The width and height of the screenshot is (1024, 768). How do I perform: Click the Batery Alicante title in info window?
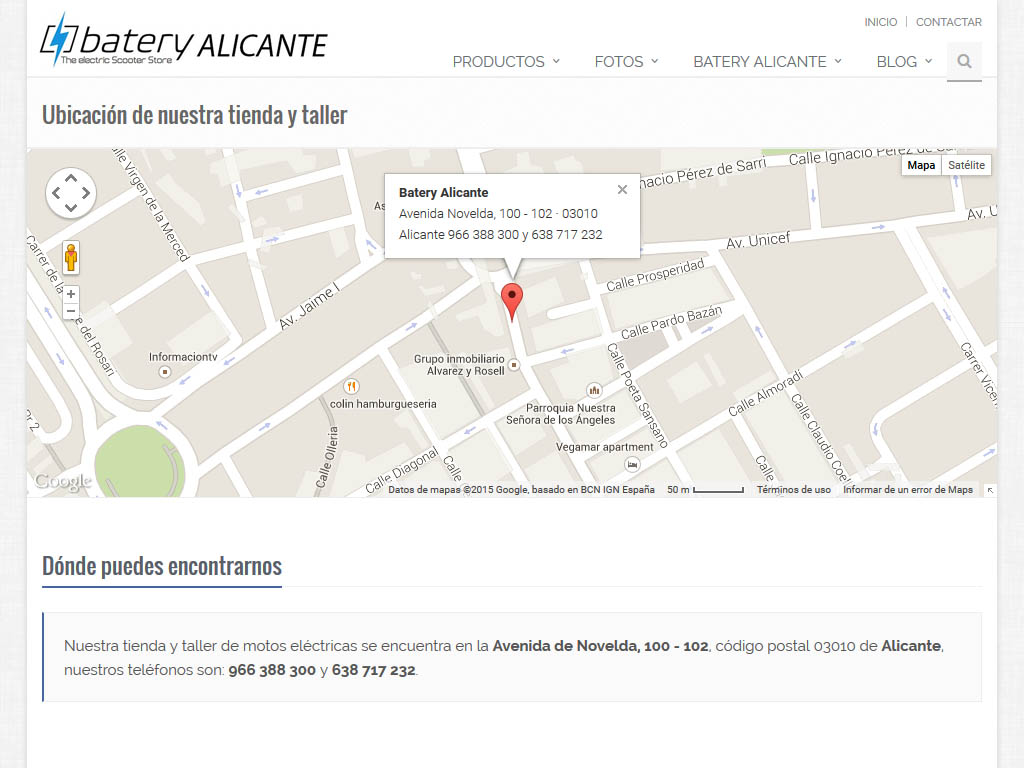pos(443,193)
